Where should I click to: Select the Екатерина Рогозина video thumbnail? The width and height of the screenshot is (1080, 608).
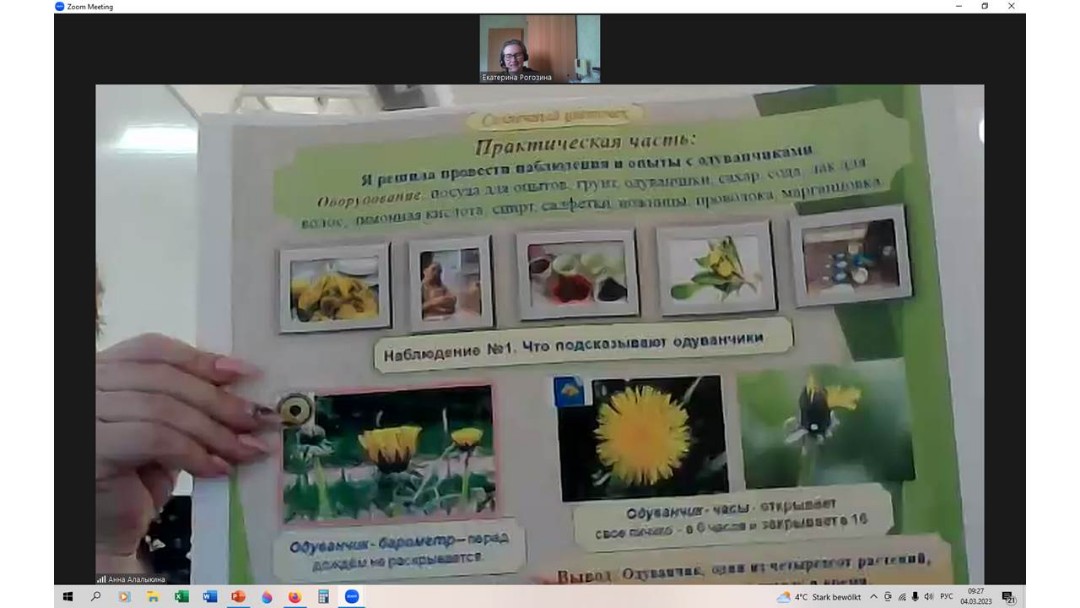540,48
